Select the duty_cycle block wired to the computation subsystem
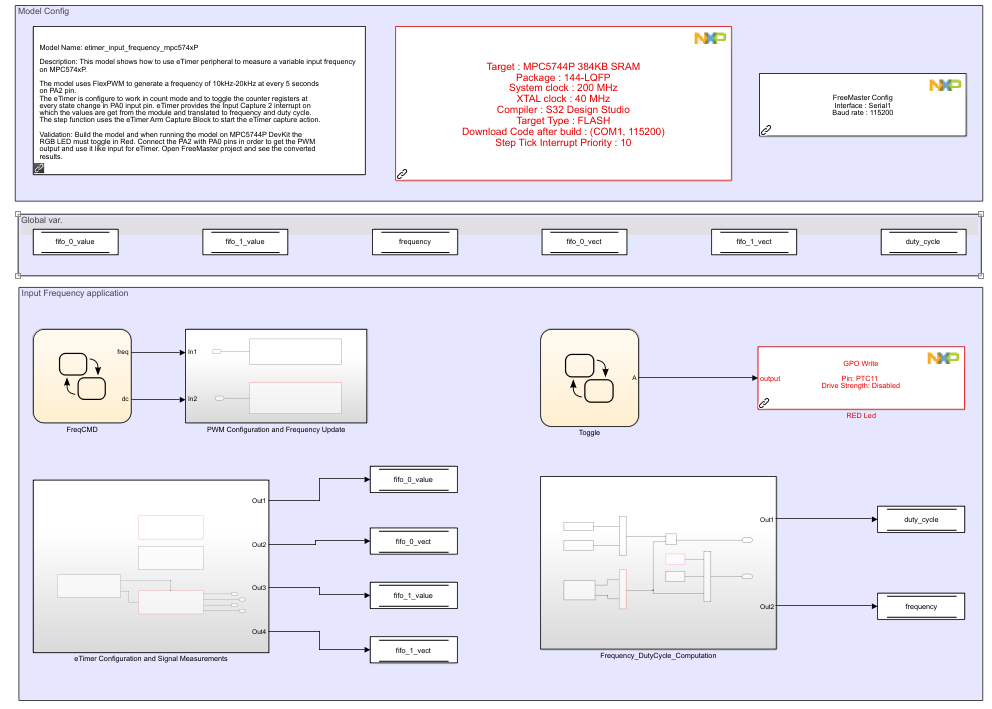 (x=921, y=520)
